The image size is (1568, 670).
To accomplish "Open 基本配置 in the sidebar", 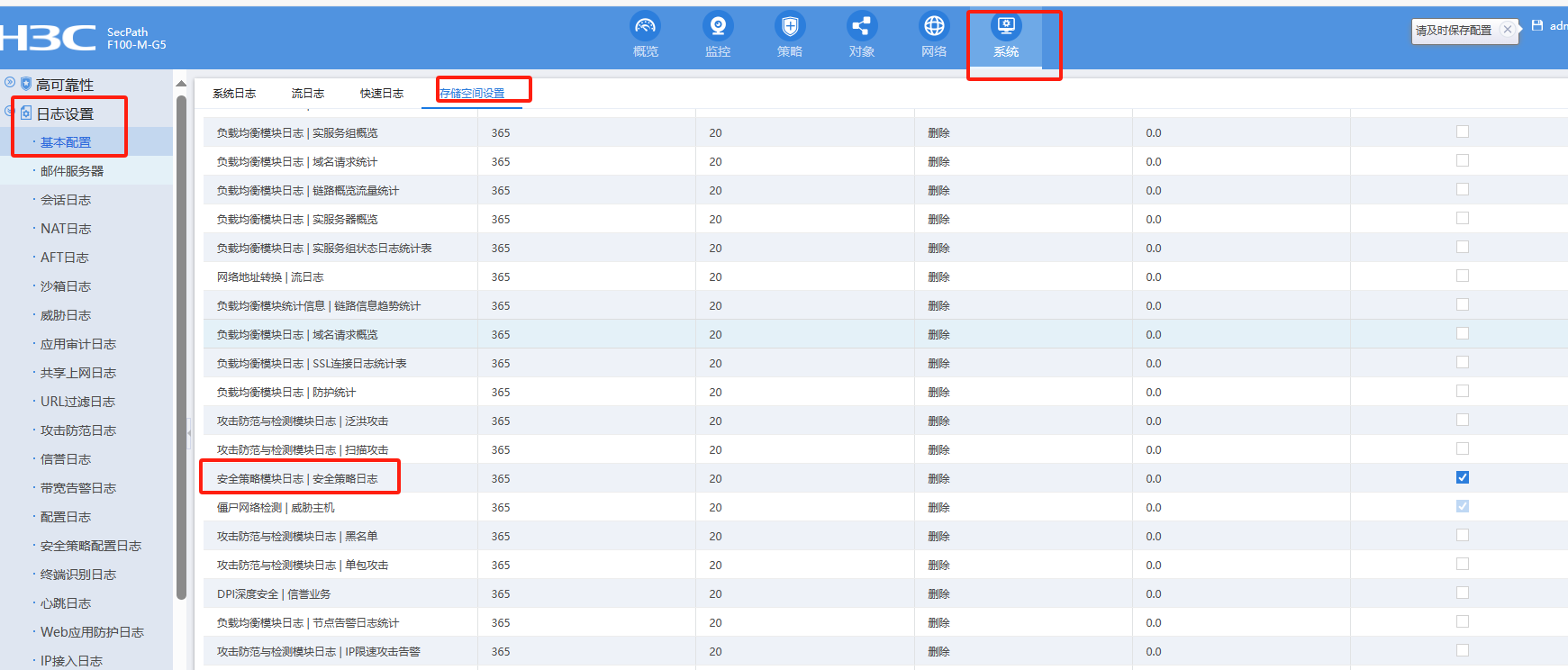I will (x=66, y=142).
